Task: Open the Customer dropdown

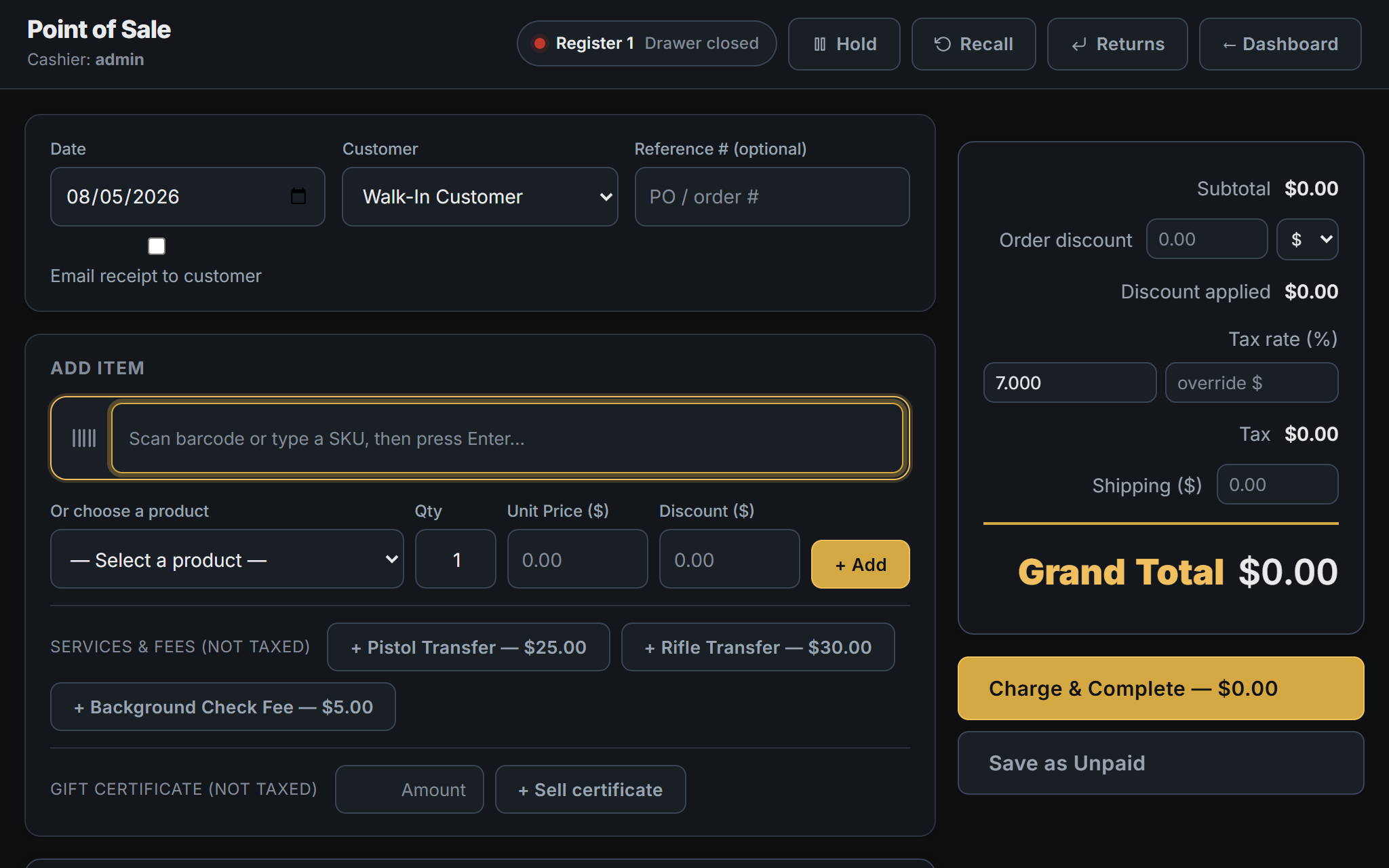Action: click(x=480, y=197)
